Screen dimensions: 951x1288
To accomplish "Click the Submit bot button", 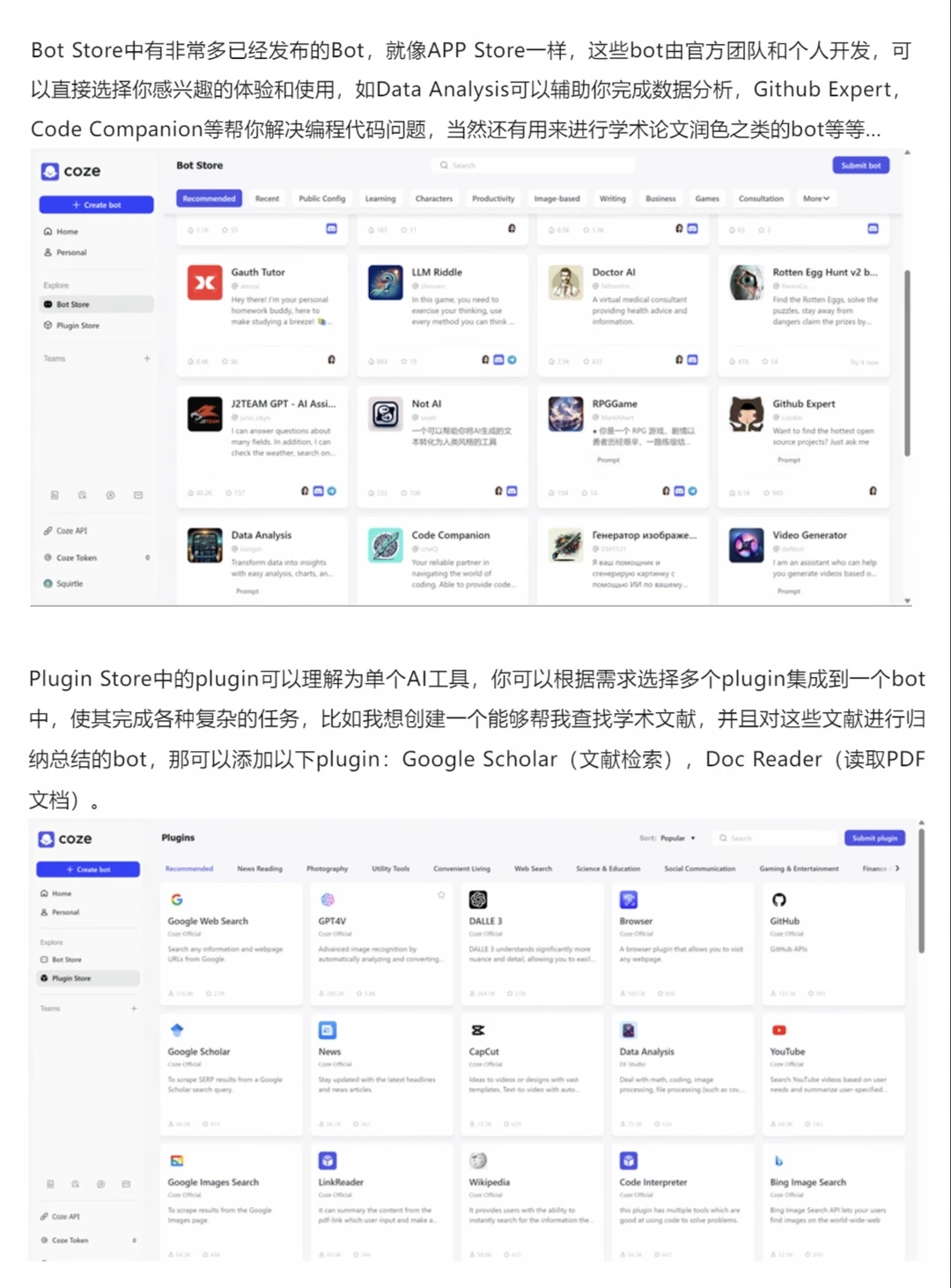I will pos(860,166).
